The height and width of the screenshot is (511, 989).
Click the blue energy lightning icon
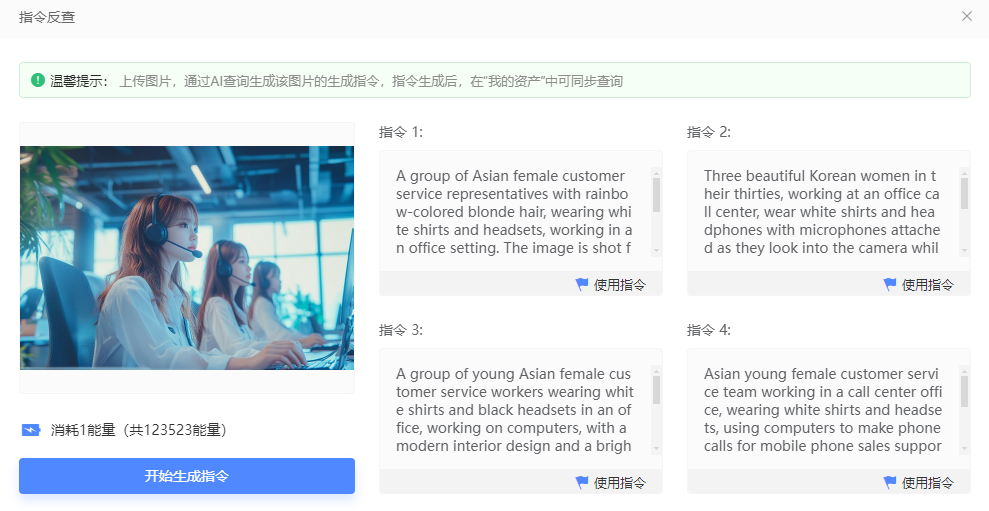tap(31, 430)
